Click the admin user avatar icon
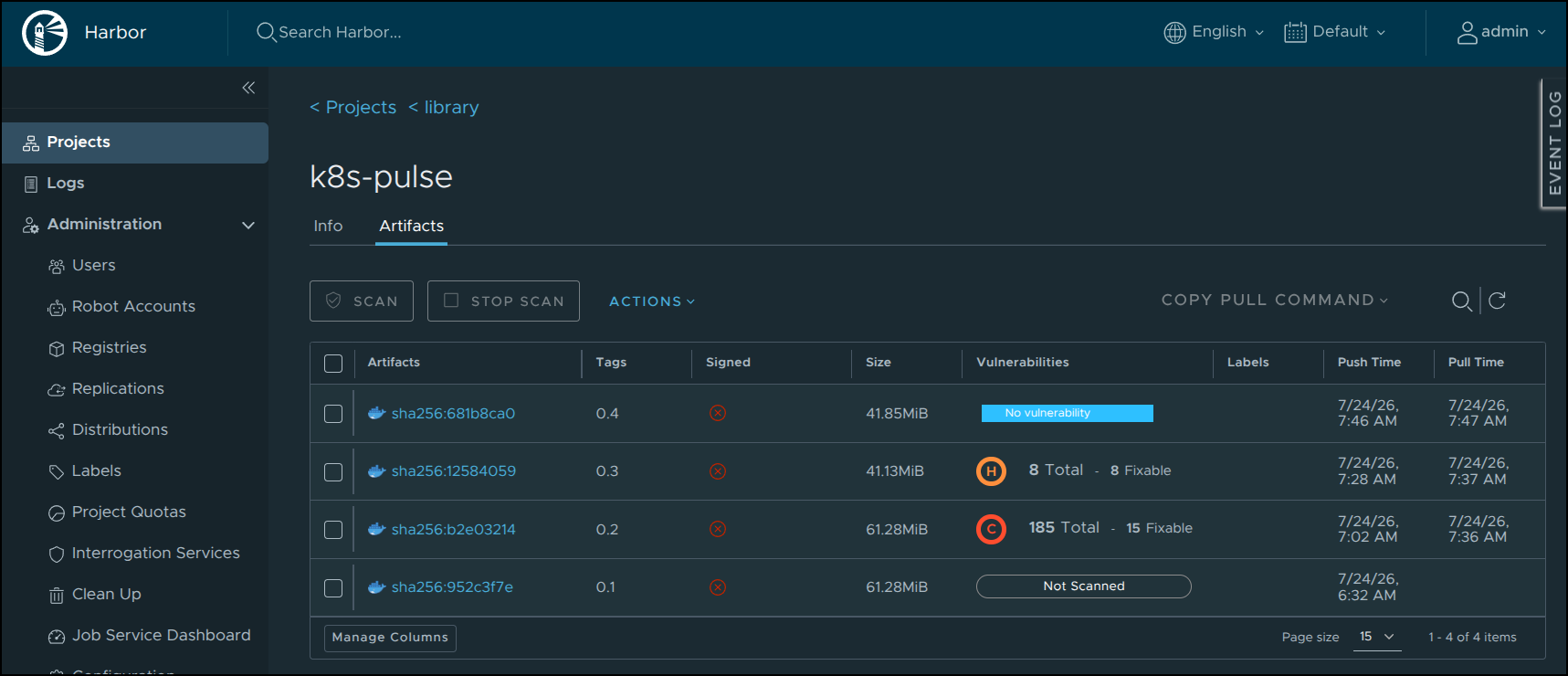 1467,33
